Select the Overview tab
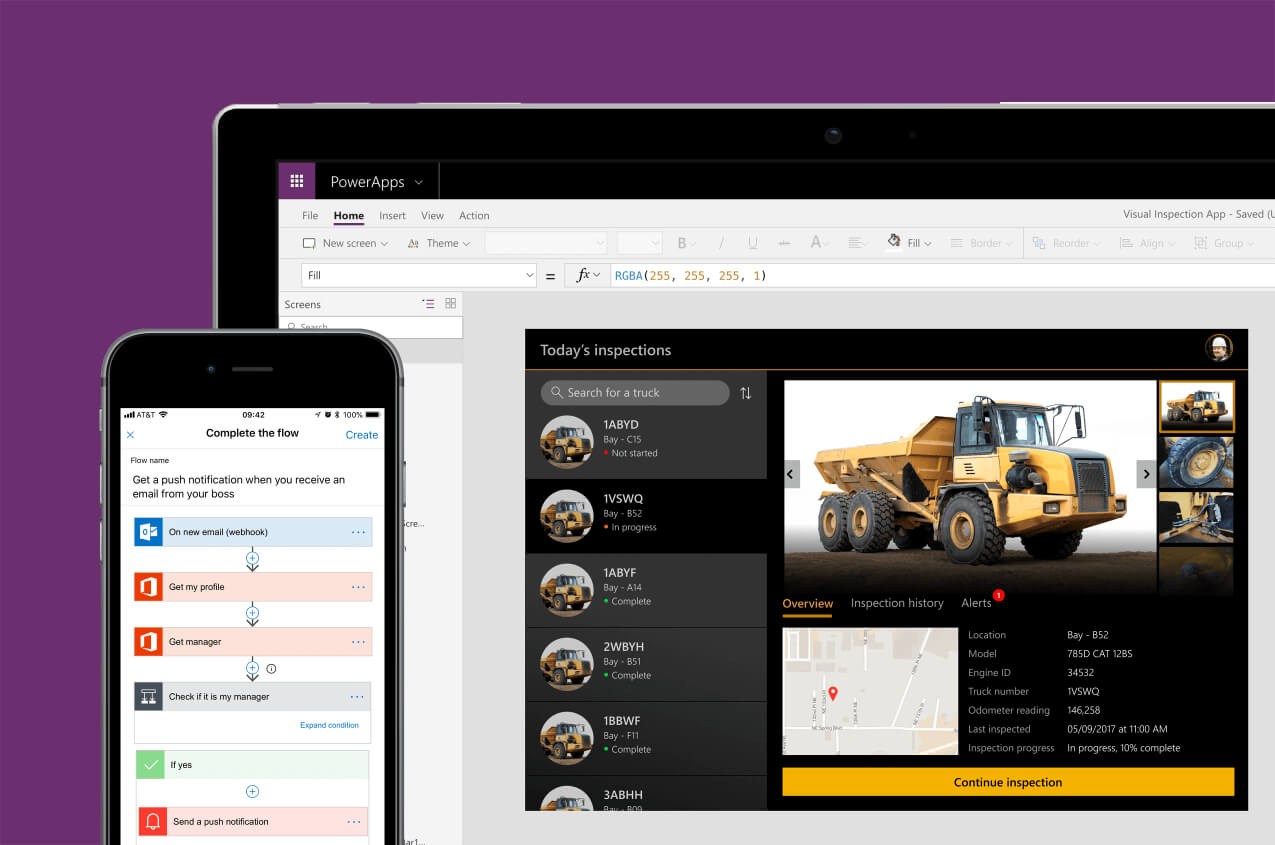The image size is (1275, 845). pos(808,604)
